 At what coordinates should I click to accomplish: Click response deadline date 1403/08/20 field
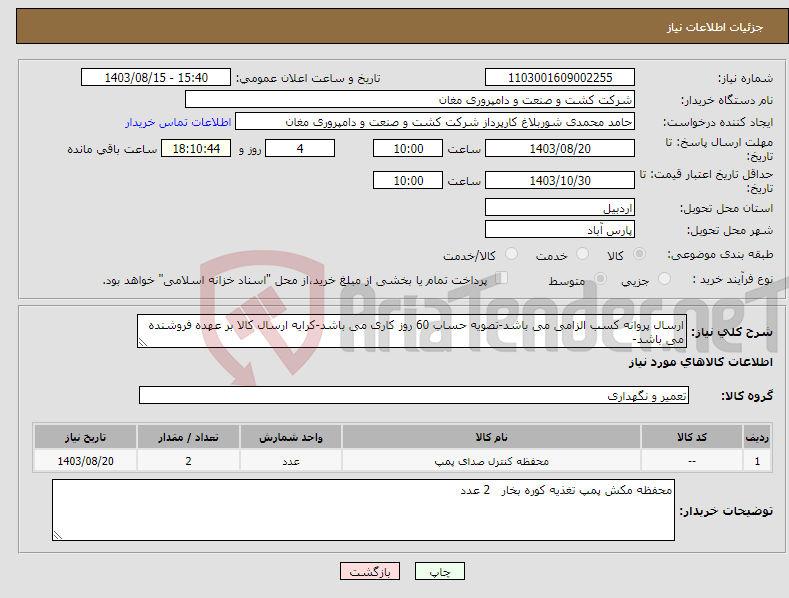pos(560,148)
